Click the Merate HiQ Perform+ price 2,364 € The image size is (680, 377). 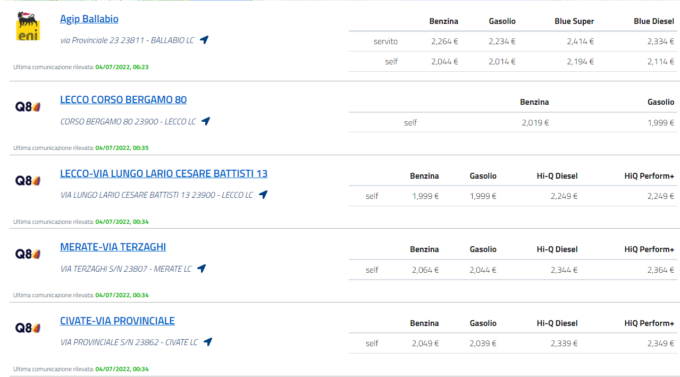coord(660,270)
